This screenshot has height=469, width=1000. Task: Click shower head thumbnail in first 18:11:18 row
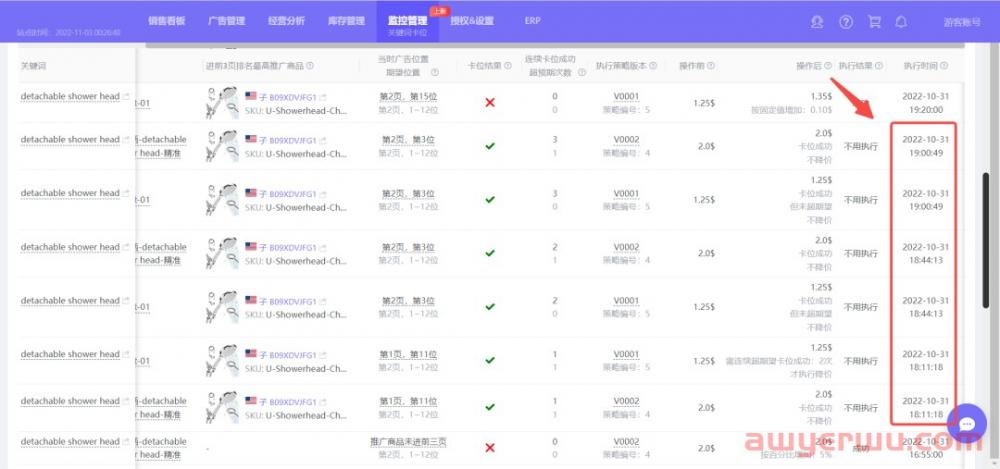click(x=223, y=361)
